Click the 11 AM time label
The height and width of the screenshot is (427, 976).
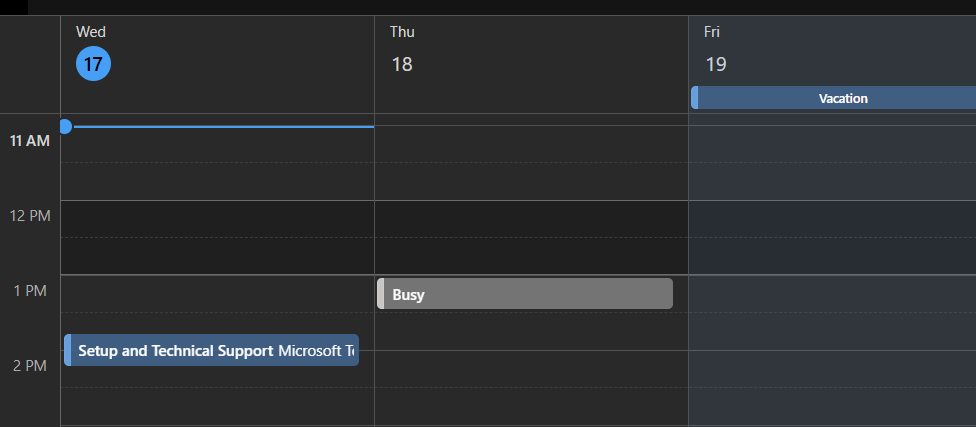tap(29, 141)
